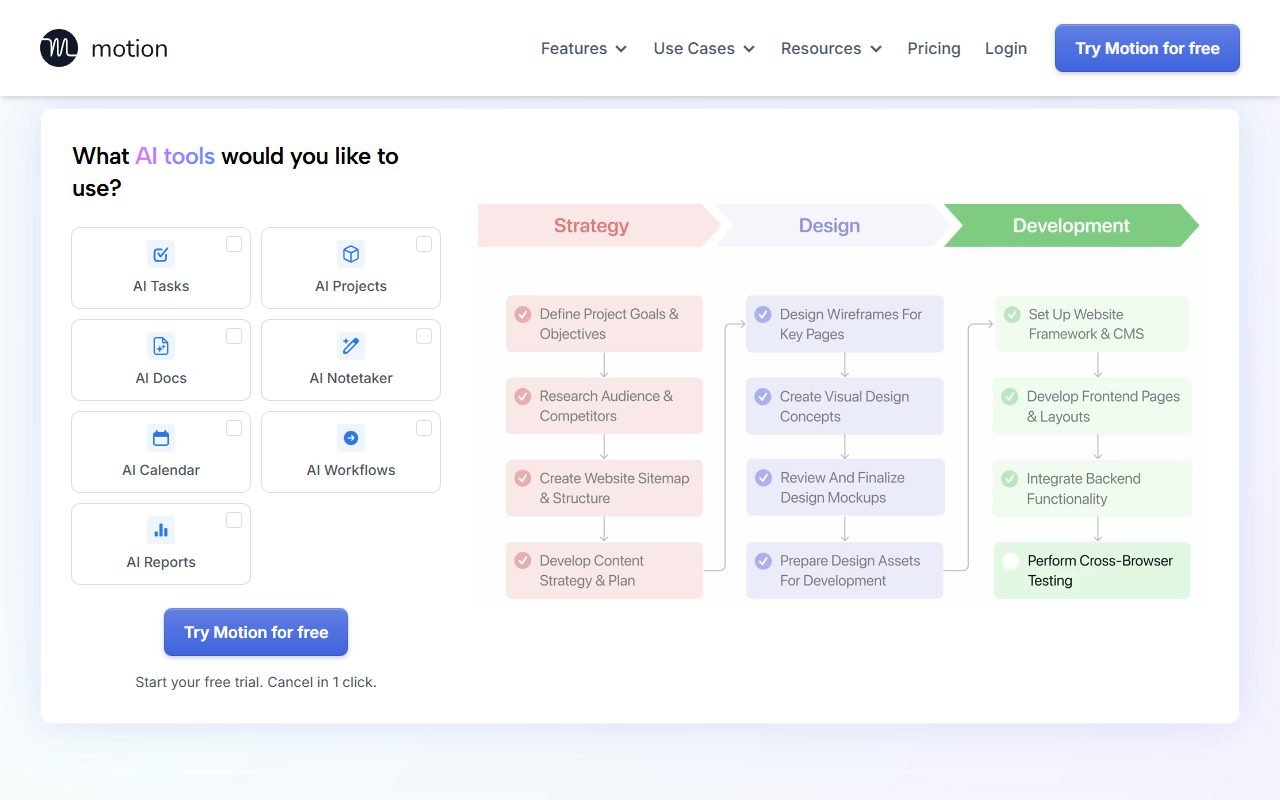Screen dimensions: 1280x800
Task: Click the Motion logo icon
Action: [59, 48]
